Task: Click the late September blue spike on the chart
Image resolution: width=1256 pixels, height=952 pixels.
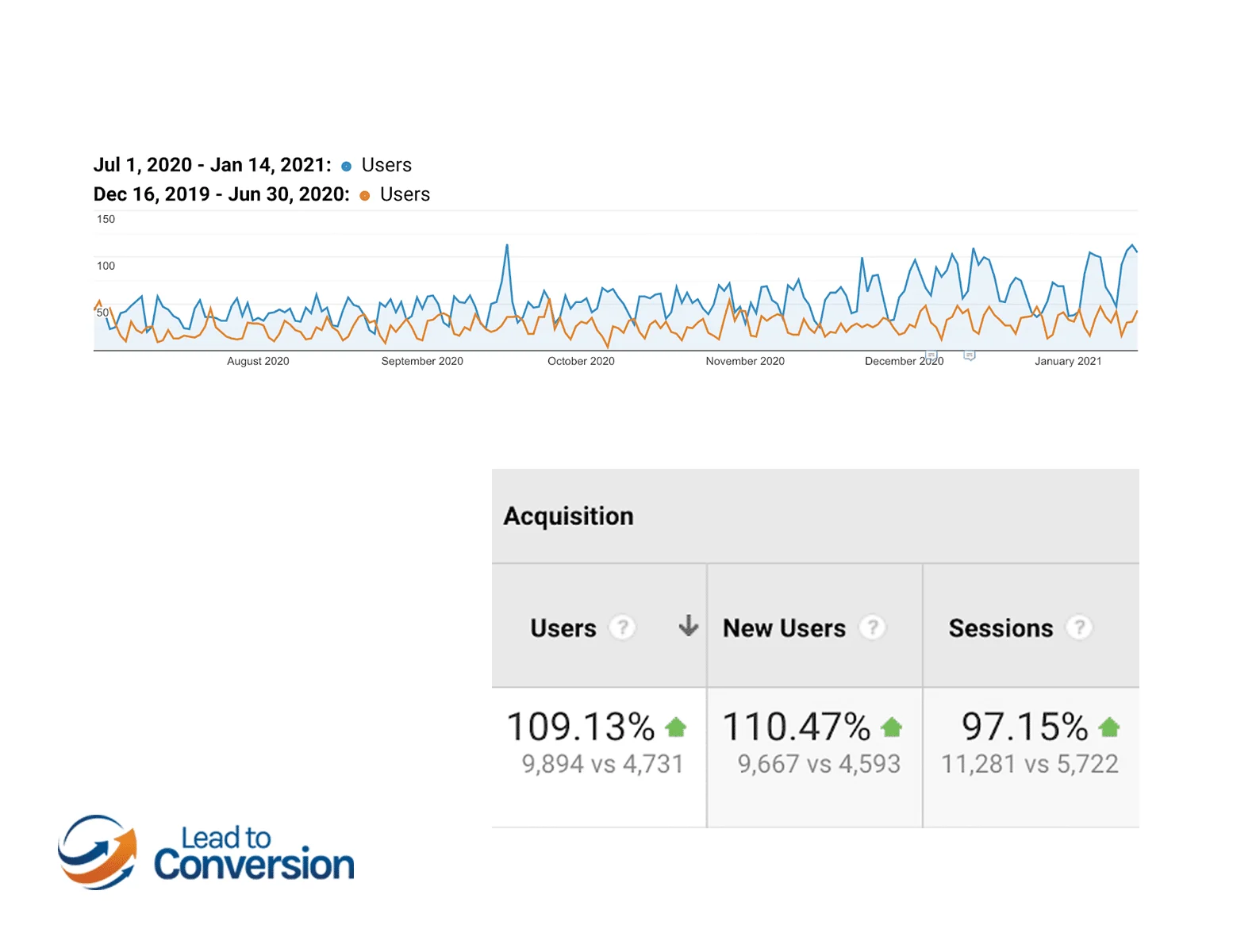Action: tap(507, 247)
